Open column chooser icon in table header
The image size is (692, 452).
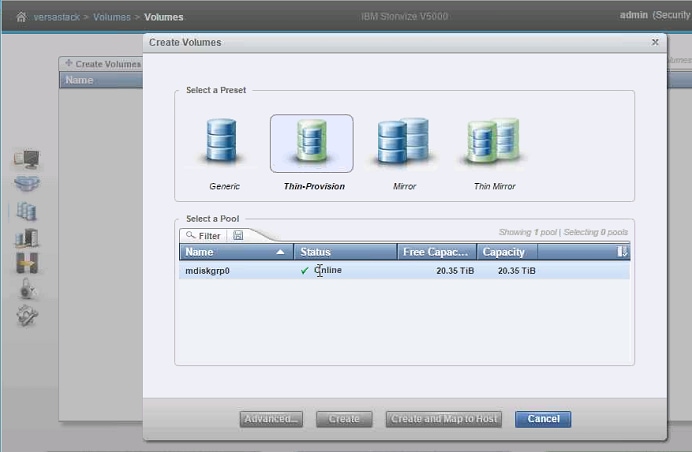pyautogui.click(x=622, y=252)
